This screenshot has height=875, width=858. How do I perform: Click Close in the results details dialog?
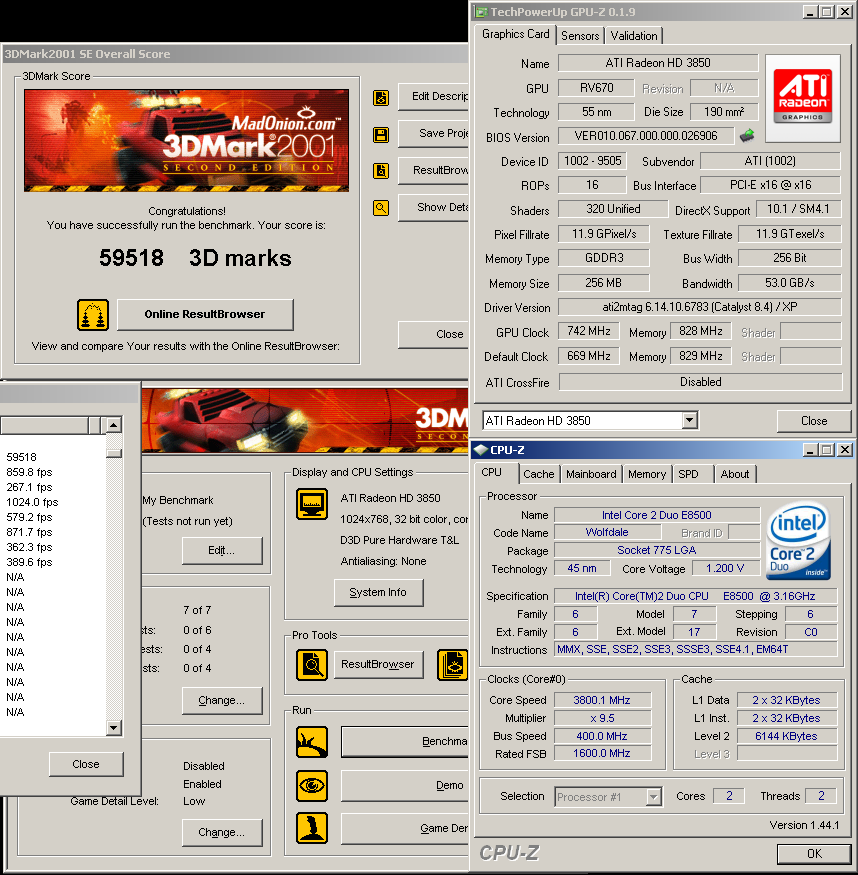pyautogui.click(x=86, y=764)
